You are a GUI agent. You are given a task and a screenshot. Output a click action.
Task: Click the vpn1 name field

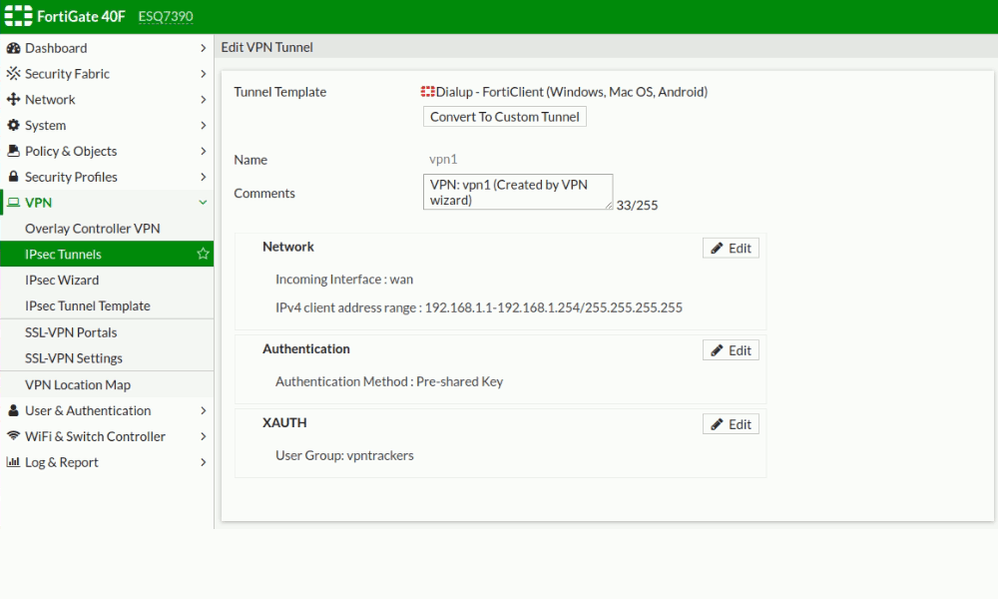[x=443, y=159]
